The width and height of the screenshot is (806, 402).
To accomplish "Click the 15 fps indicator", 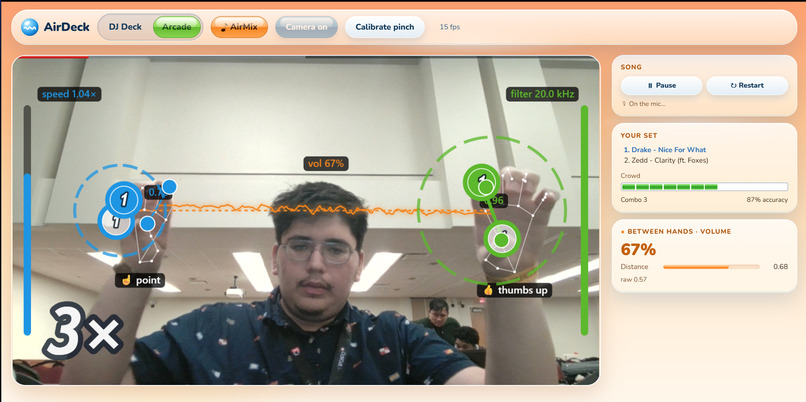I will point(450,27).
